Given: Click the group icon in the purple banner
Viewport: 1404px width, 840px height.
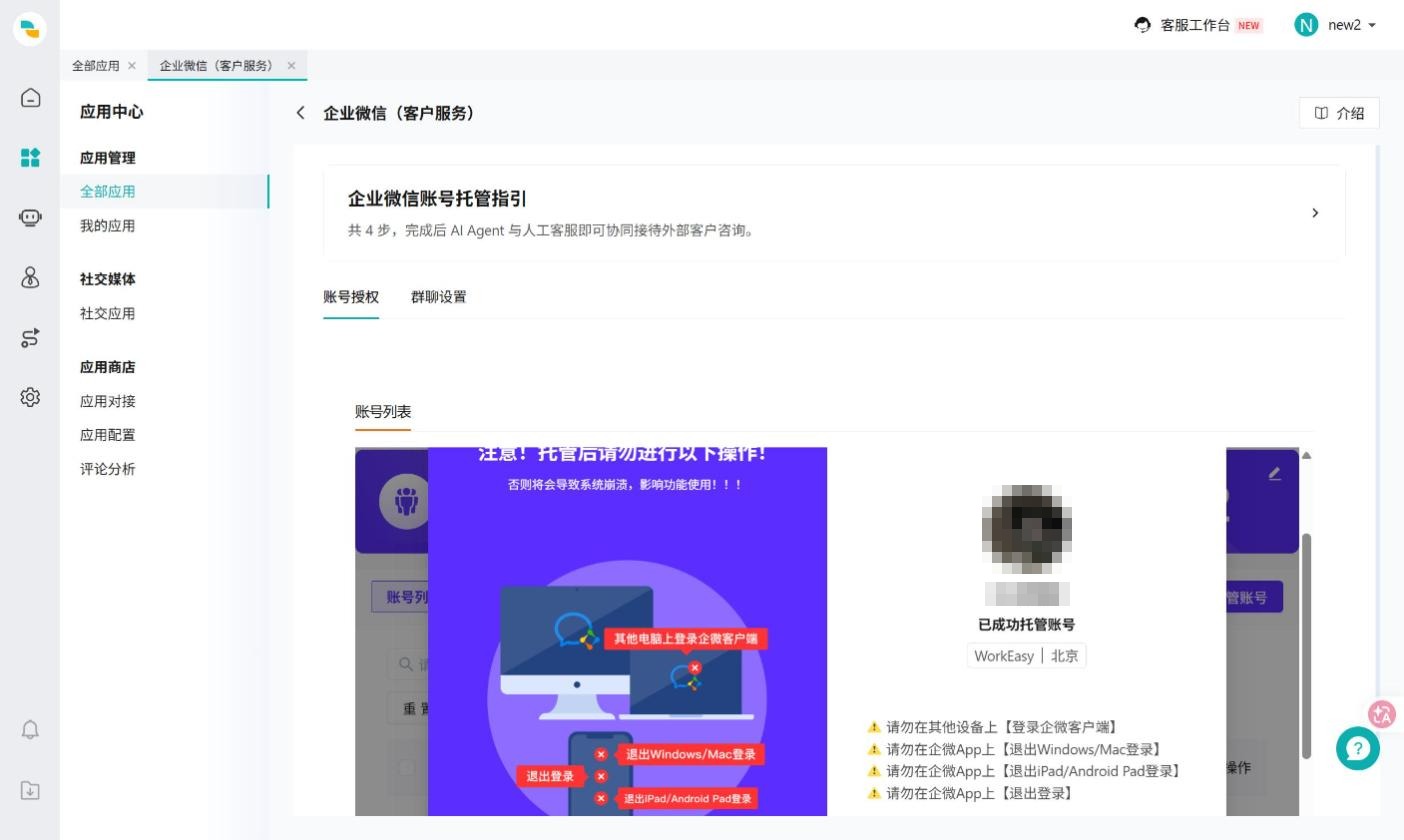Looking at the screenshot, I should tap(405, 500).
